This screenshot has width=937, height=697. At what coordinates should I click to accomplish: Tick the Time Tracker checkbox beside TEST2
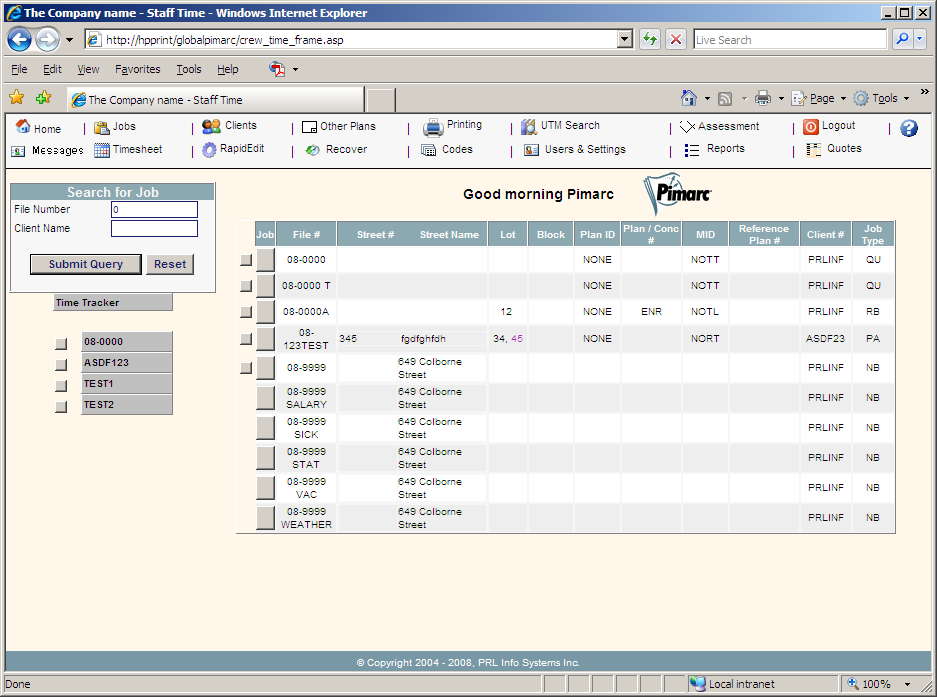coord(61,407)
